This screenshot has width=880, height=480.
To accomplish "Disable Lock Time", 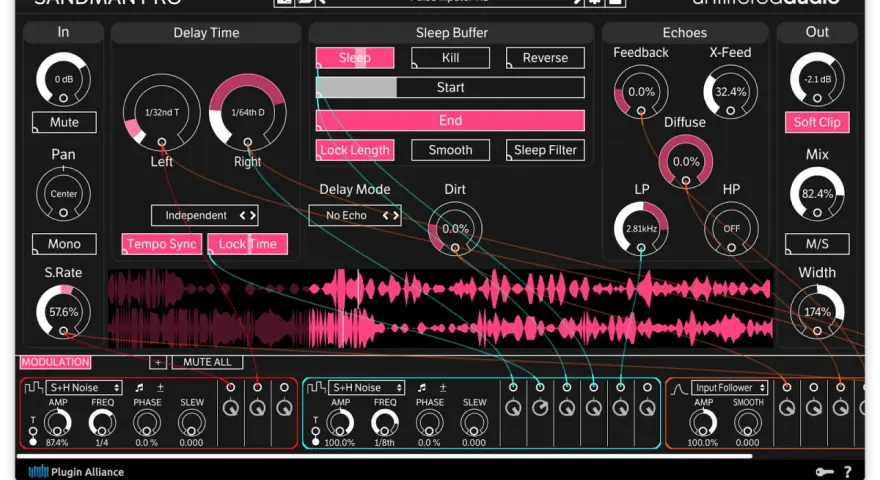I will click(x=248, y=244).
